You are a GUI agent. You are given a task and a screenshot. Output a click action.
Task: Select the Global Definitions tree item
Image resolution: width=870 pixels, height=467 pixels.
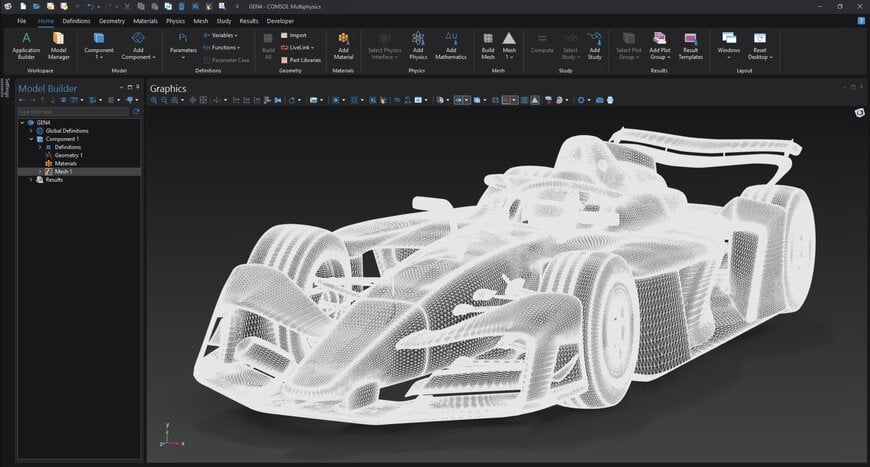(67, 131)
